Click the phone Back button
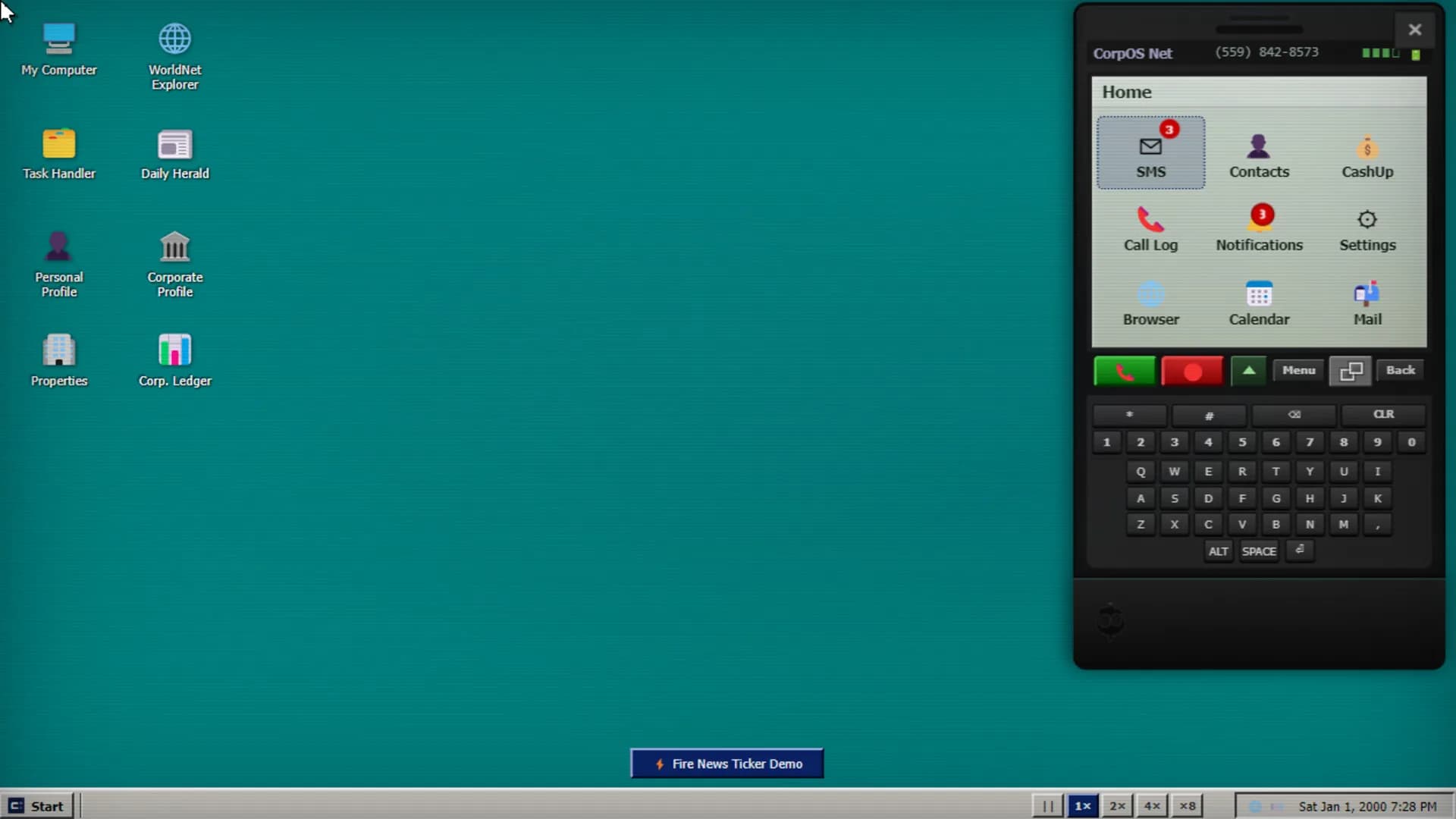The height and width of the screenshot is (819, 1456). (1400, 370)
